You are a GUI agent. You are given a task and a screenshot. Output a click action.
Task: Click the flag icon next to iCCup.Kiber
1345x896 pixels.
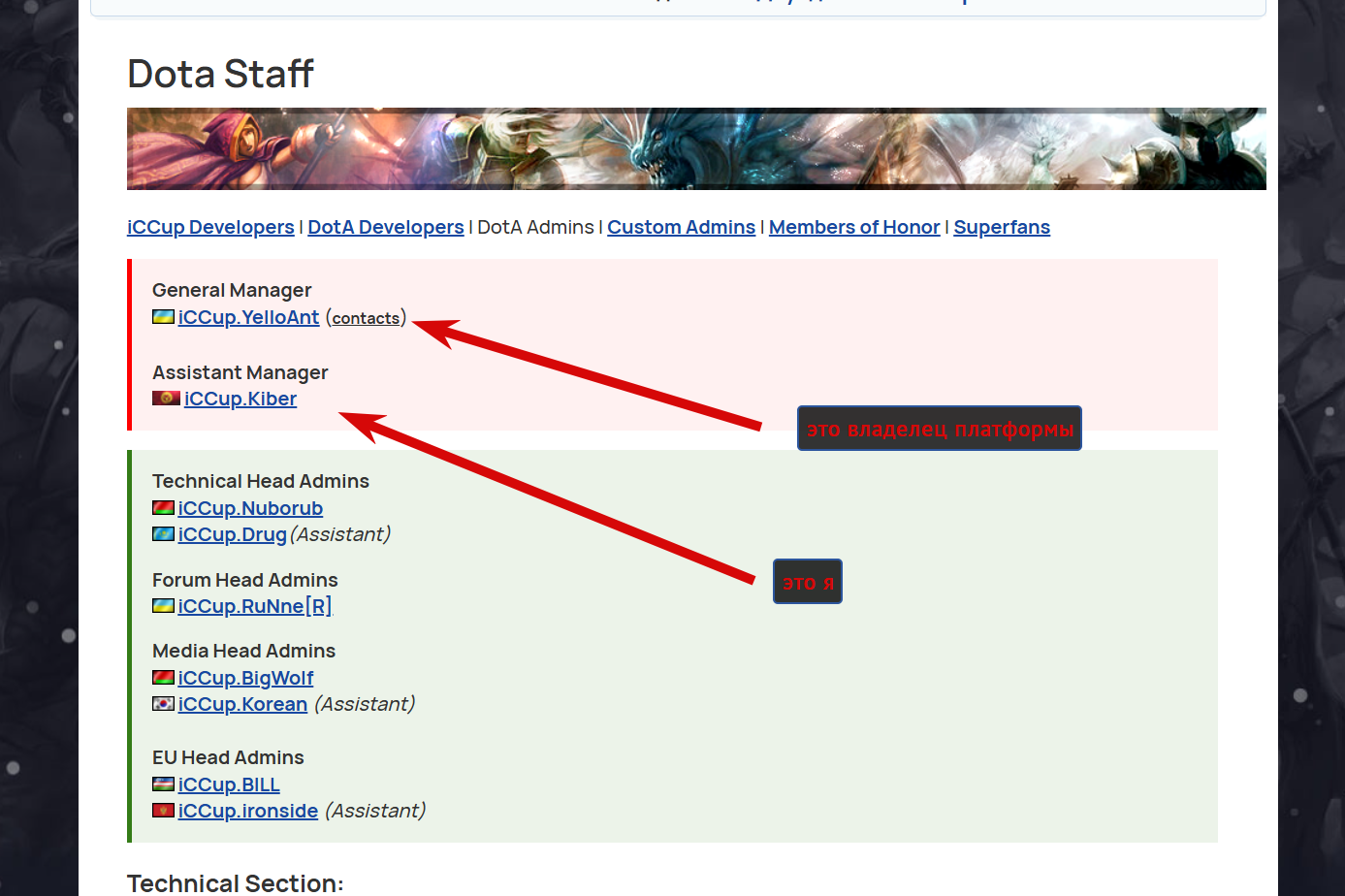[166, 399]
